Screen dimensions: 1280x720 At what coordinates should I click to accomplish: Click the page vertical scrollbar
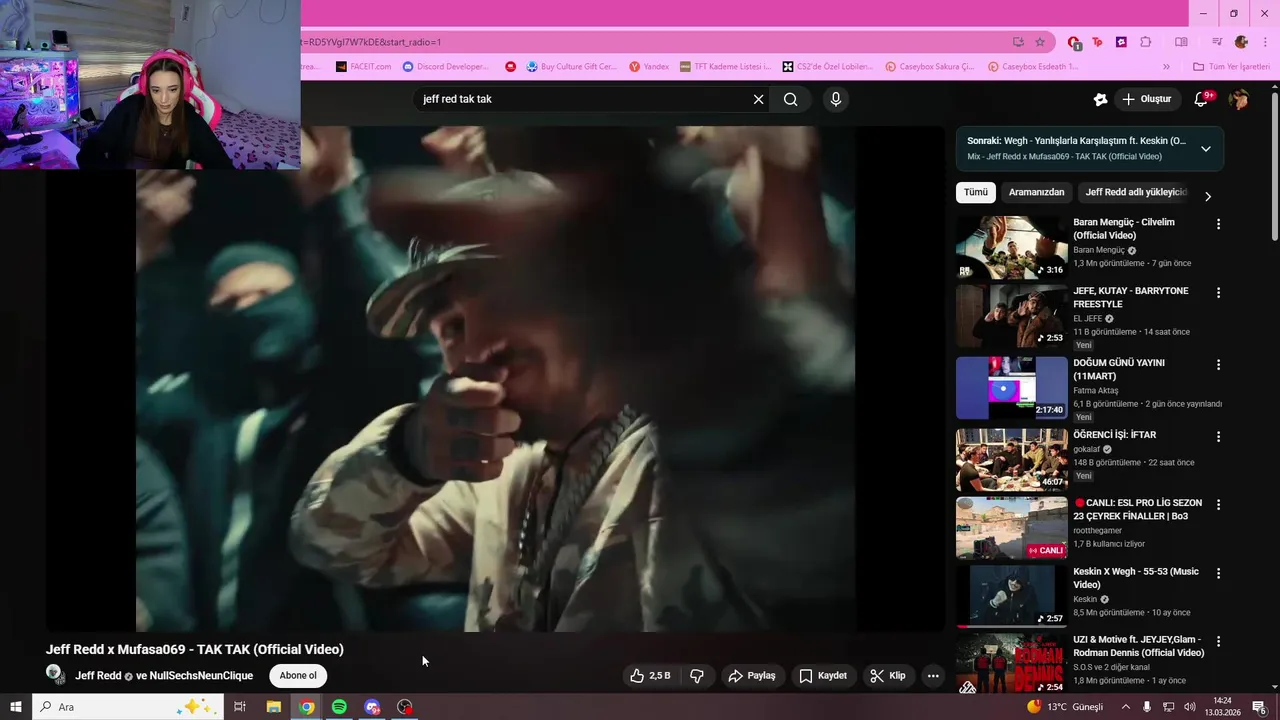pyautogui.click(x=1274, y=165)
